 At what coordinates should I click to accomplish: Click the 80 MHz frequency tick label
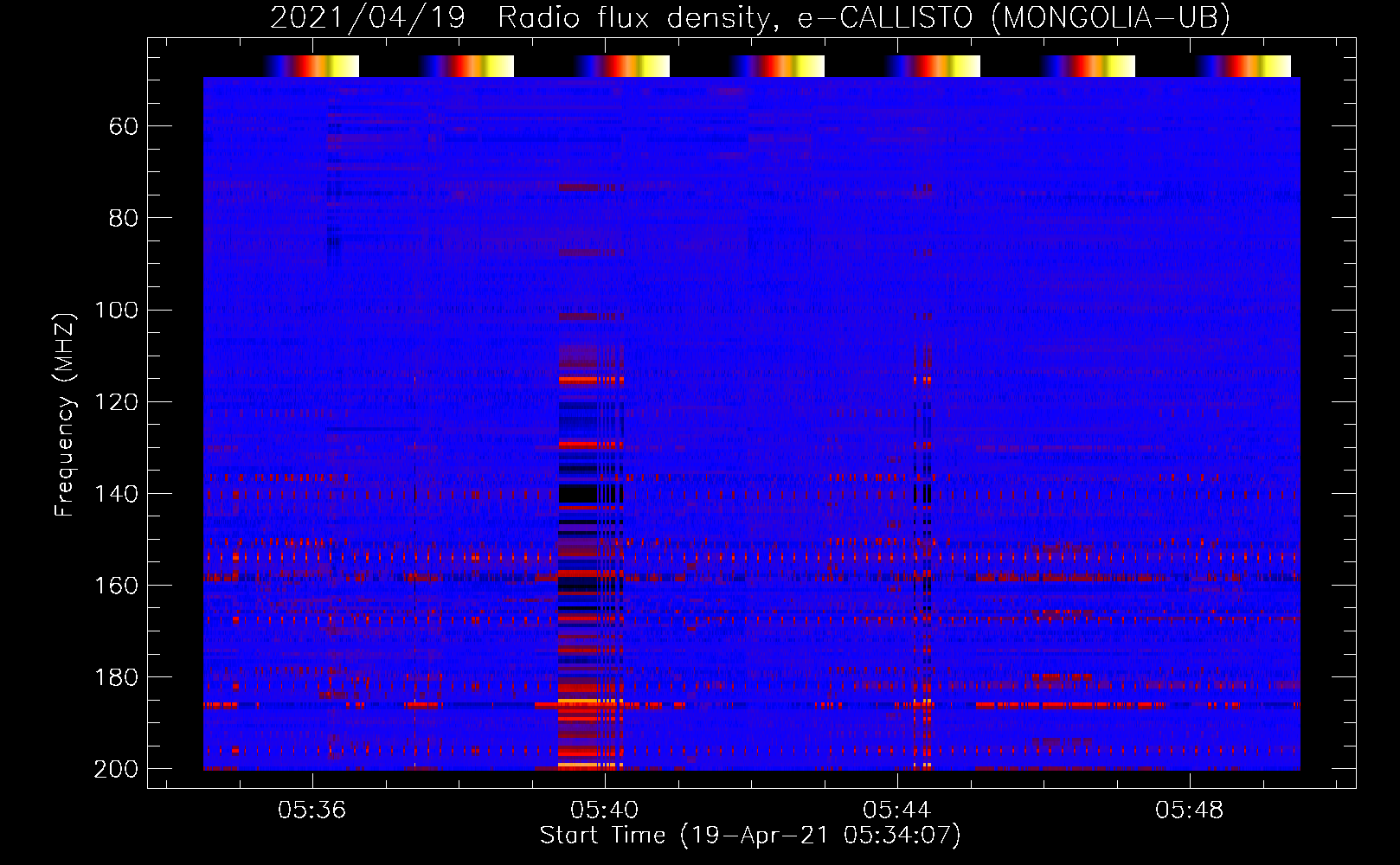tap(124, 219)
